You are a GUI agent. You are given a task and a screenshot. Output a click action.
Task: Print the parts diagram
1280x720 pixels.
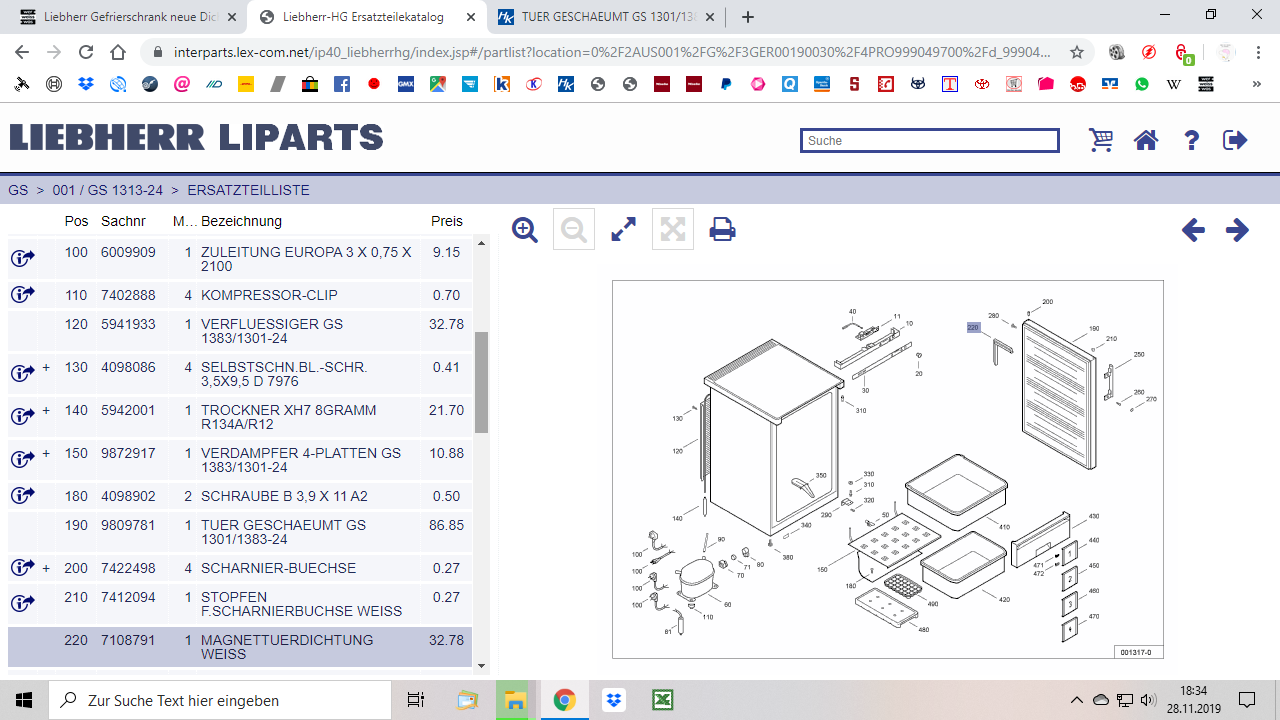pos(722,230)
